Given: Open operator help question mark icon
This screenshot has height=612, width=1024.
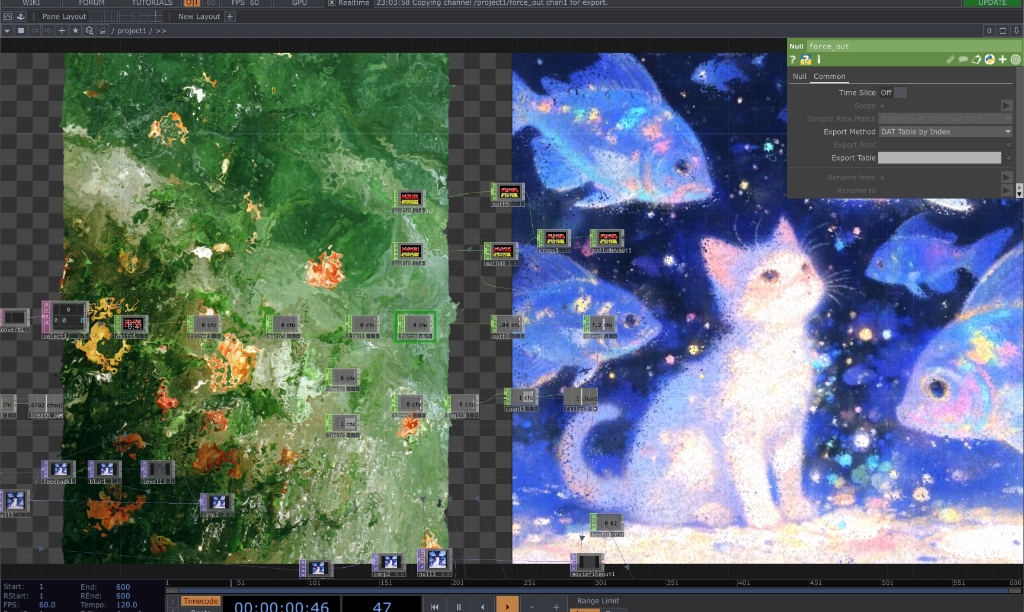Looking at the screenshot, I should pyautogui.click(x=792, y=59).
